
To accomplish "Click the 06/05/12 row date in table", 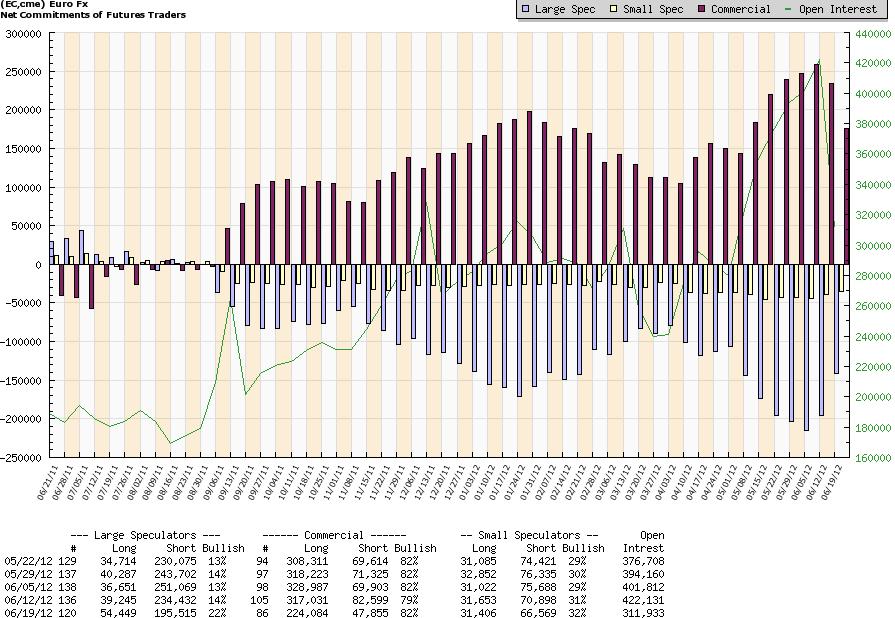I will [x=29, y=587].
